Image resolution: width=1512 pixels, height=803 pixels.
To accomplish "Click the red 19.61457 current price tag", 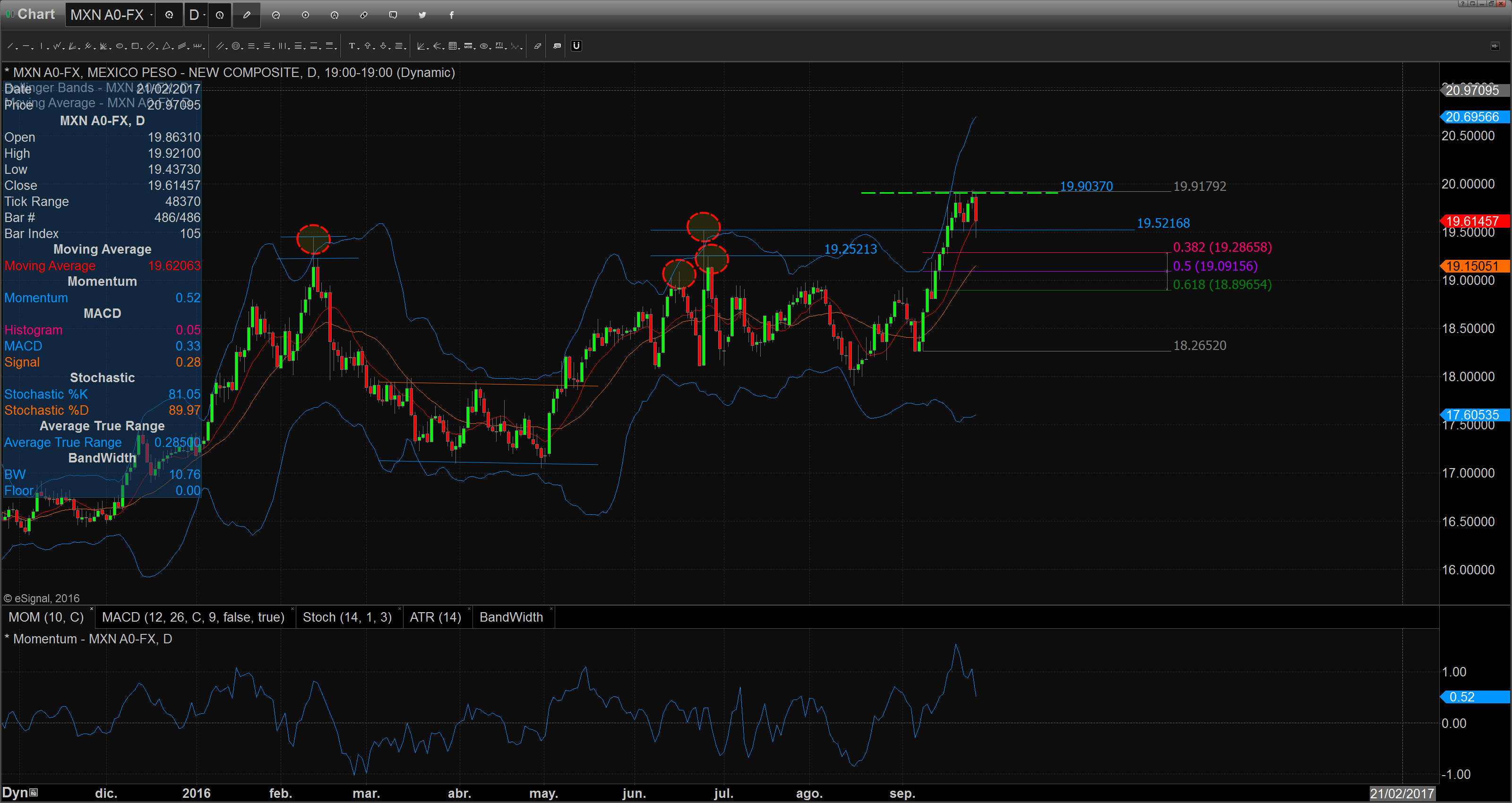I will (x=1475, y=221).
